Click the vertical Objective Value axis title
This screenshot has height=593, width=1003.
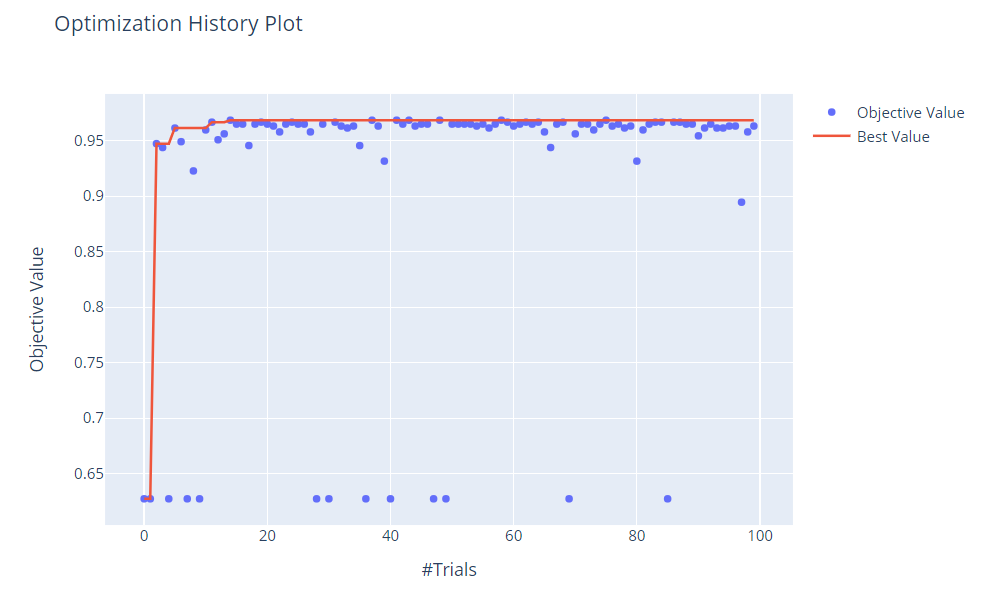[x=38, y=309]
